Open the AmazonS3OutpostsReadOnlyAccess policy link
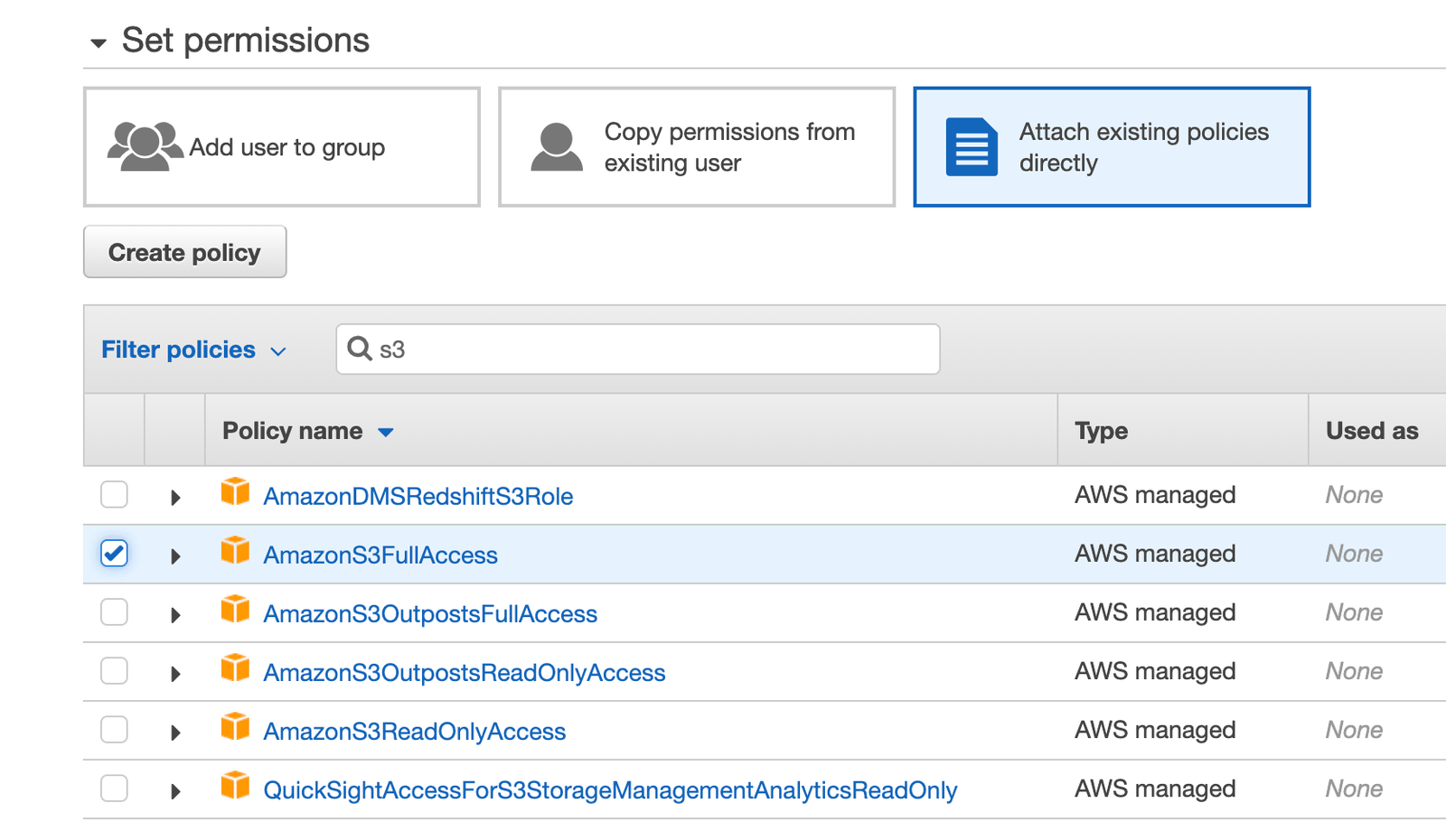This screenshot has height=840, width=1446. pyautogui.click(x=465, y=672)
